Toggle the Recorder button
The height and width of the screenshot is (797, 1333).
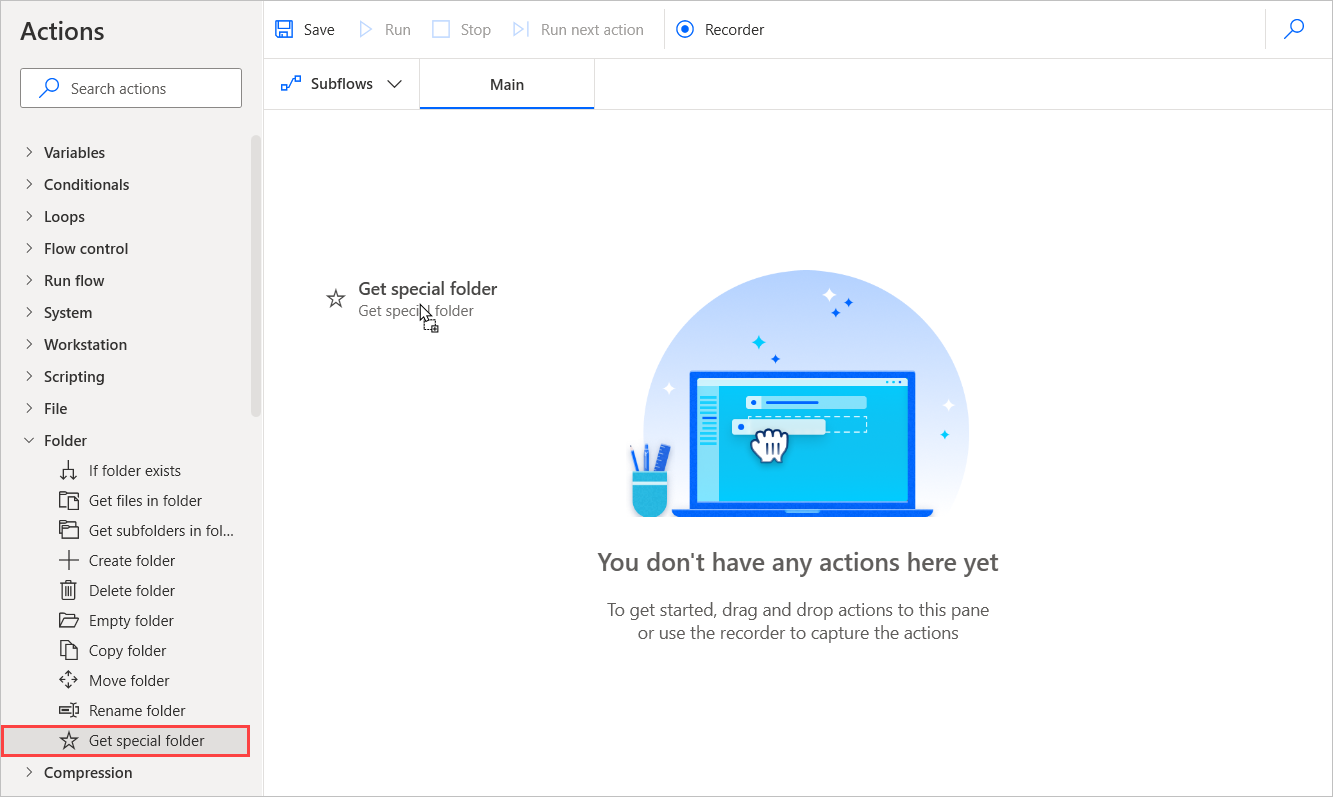pyautogui.click(x=720, y=29)
